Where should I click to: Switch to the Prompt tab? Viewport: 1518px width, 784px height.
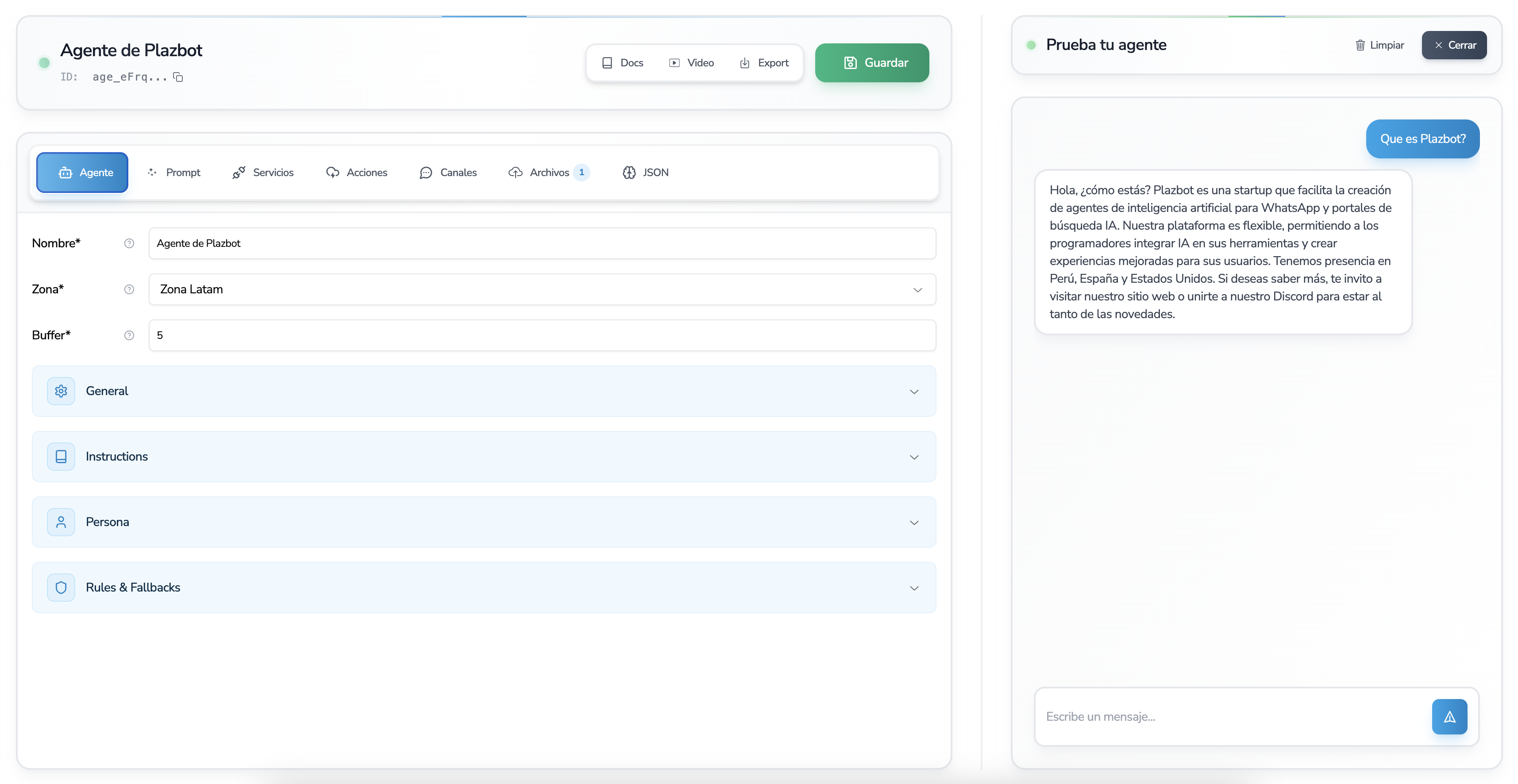[x=174, y=173]
